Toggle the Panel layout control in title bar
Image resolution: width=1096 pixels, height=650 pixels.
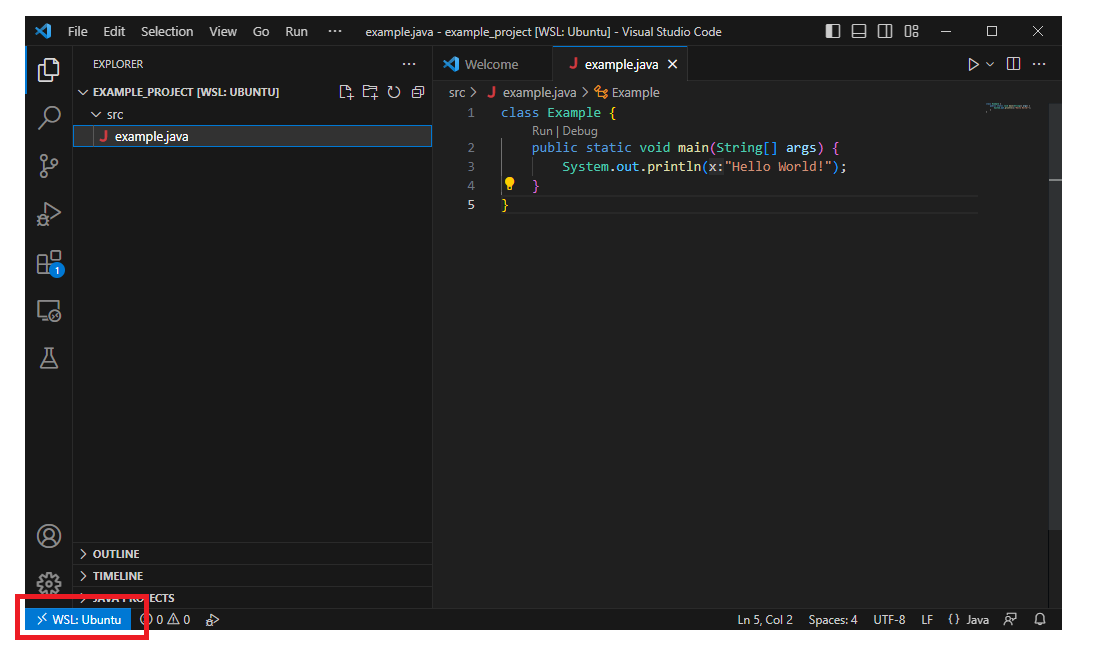[x=858, y=31]
